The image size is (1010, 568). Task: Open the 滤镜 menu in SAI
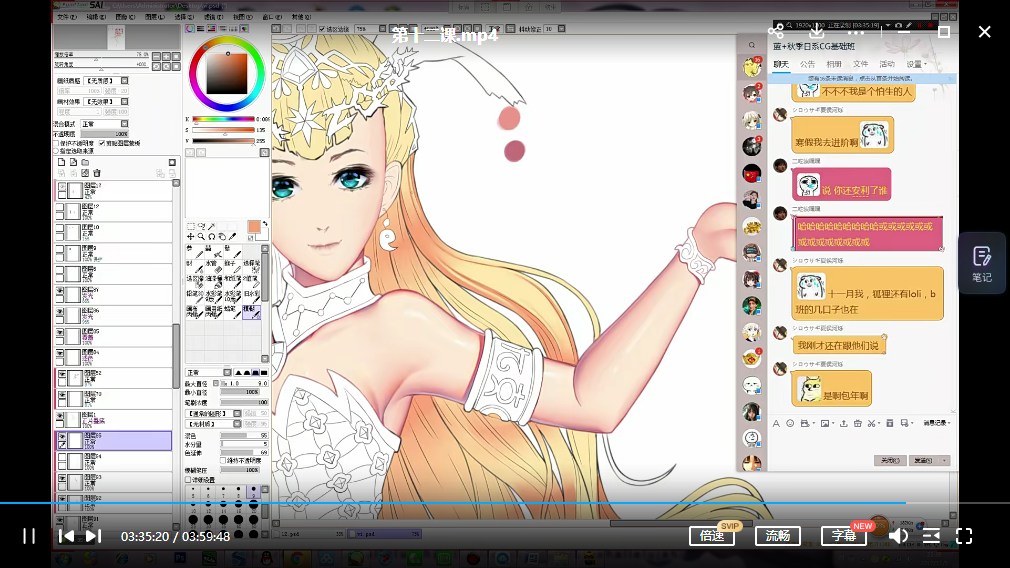[213, 17]
